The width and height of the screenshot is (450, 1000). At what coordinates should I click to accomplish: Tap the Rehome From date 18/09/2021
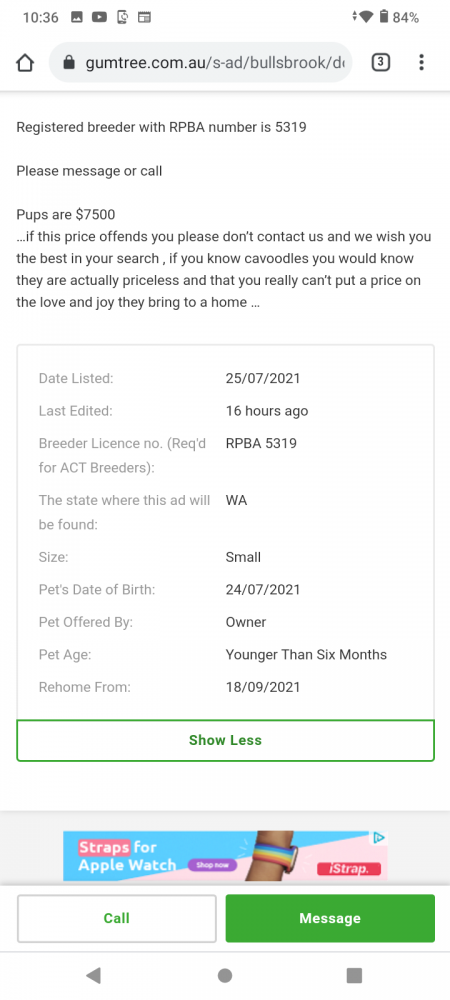point(263,688)
